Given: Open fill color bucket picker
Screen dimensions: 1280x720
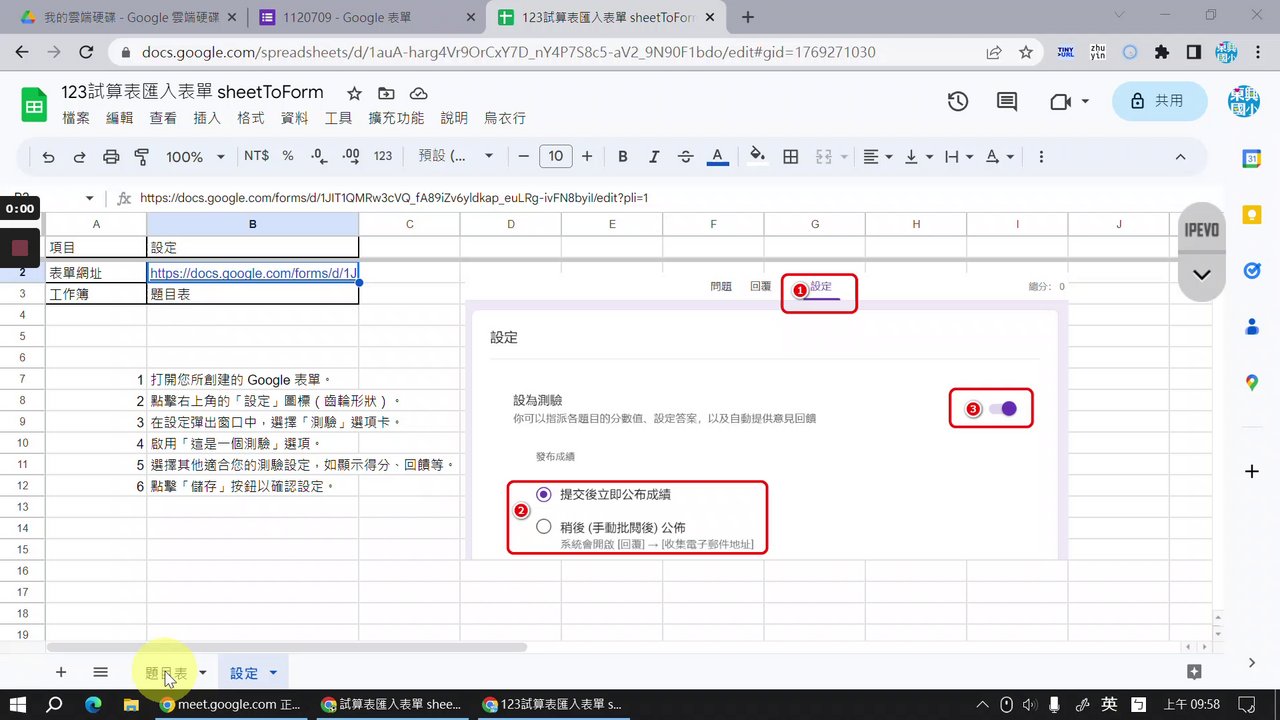Looking at the screenshot, I should (758, 156).
